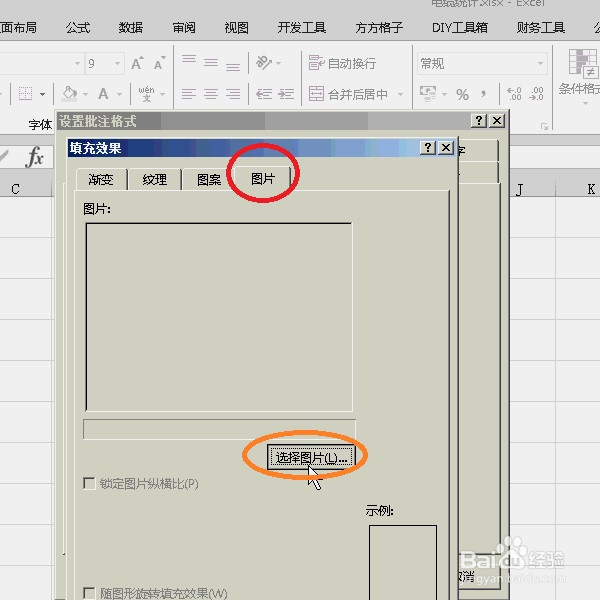Click the conditional formatting icon
The height and width of the screenshot is (600, 600).
pos(583,64)
